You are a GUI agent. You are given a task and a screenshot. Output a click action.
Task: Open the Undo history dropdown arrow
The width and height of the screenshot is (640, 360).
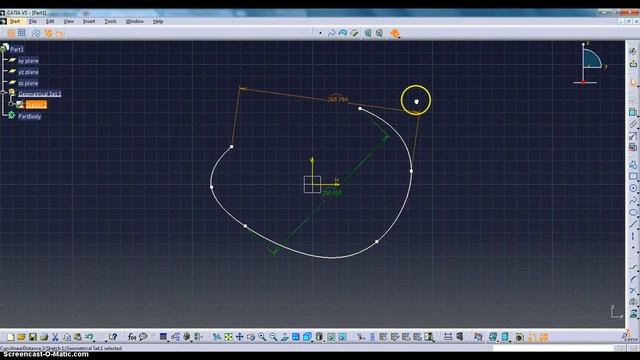click(x=95, y=340)
